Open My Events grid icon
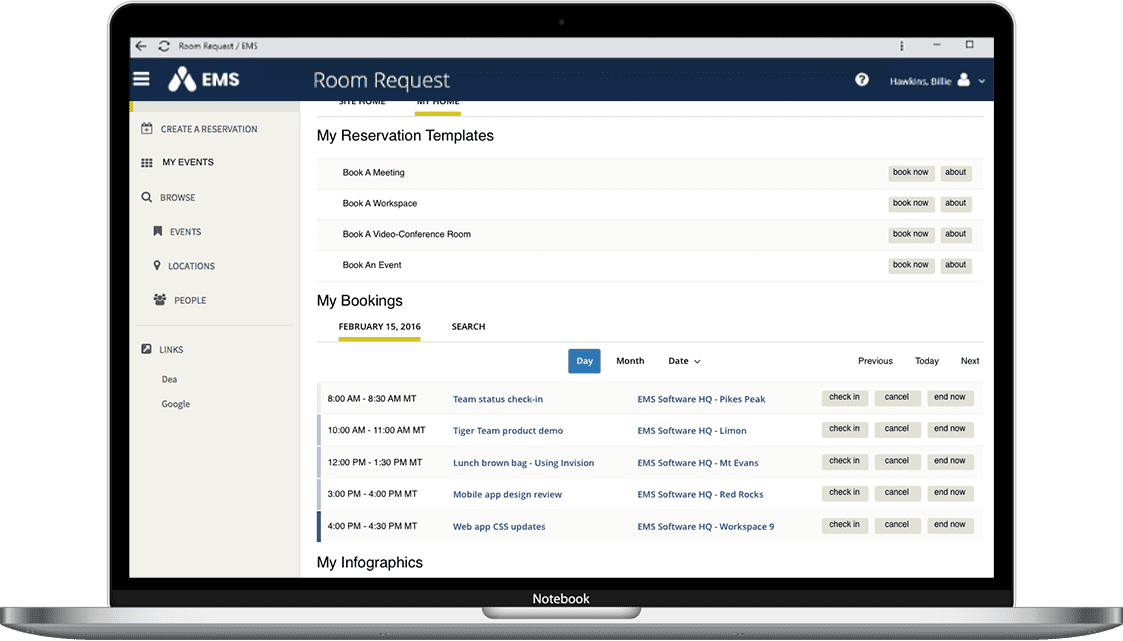 coord(147,163)
